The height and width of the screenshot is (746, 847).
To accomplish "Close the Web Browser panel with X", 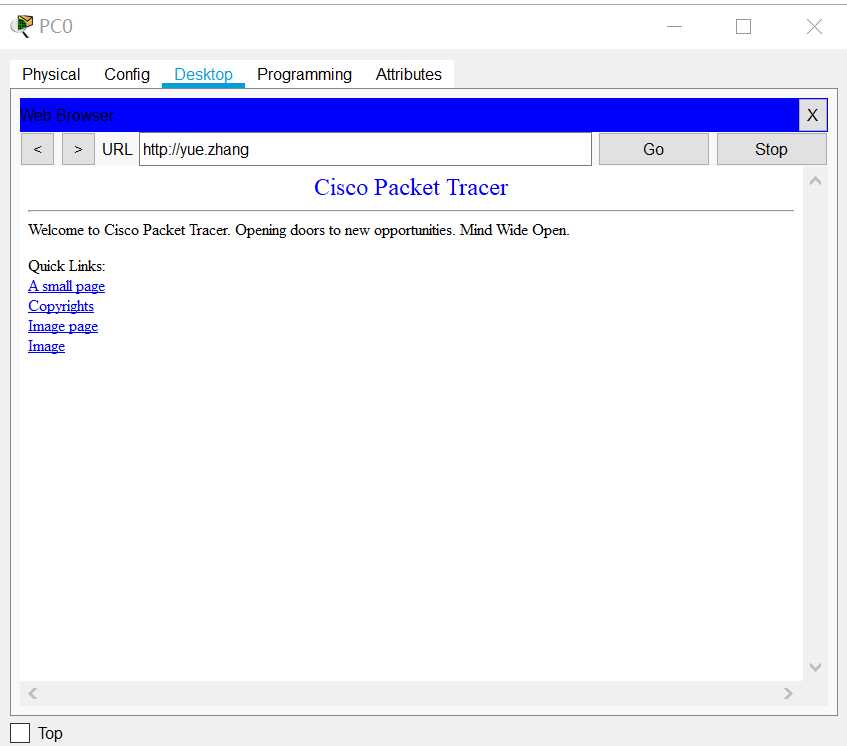I will click(x=812, y=115).
